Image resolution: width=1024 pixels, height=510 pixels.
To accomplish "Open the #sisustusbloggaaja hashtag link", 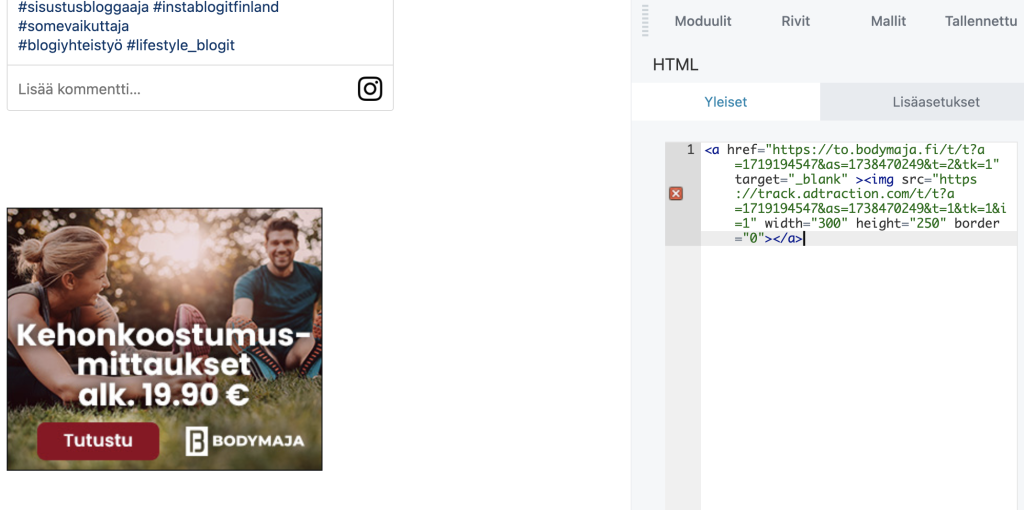I will (83, 7).
